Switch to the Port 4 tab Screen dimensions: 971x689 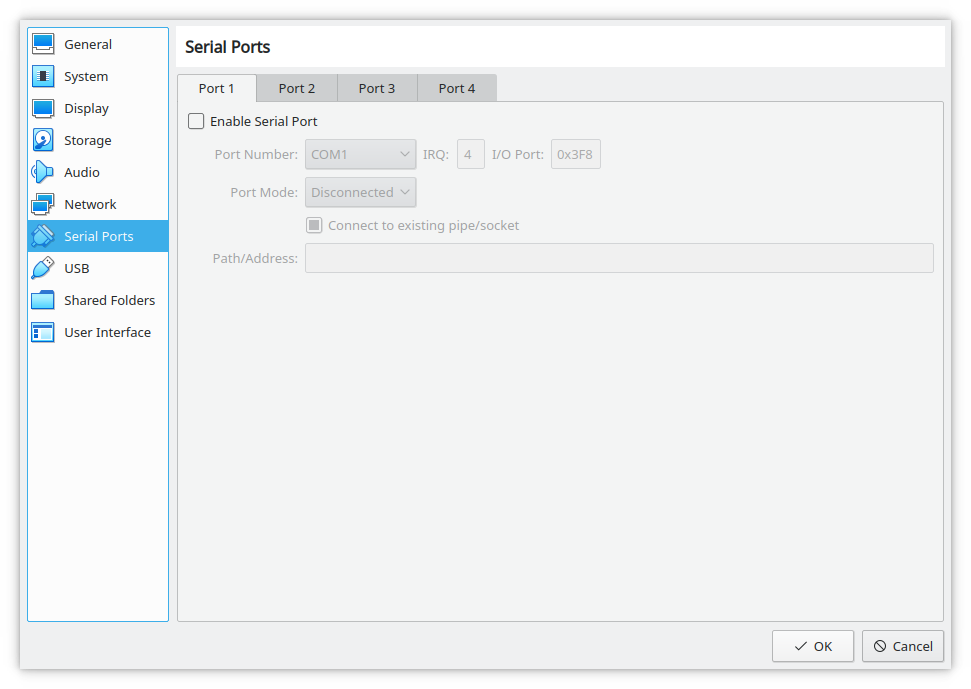coord(457,89)
